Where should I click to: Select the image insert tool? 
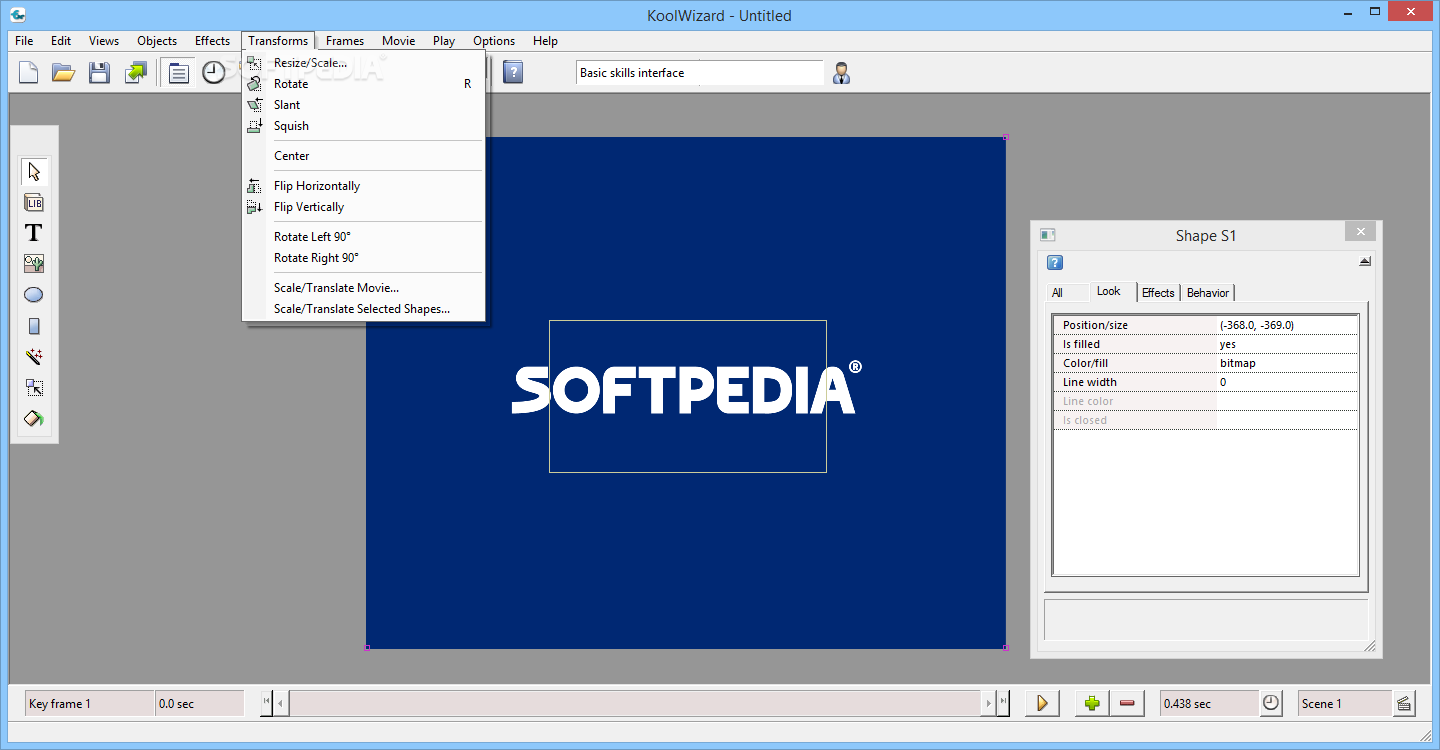point(34,264)
